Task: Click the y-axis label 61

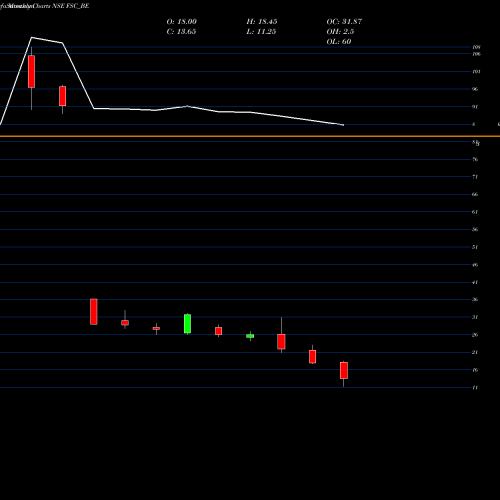Action: pos(475,212)
